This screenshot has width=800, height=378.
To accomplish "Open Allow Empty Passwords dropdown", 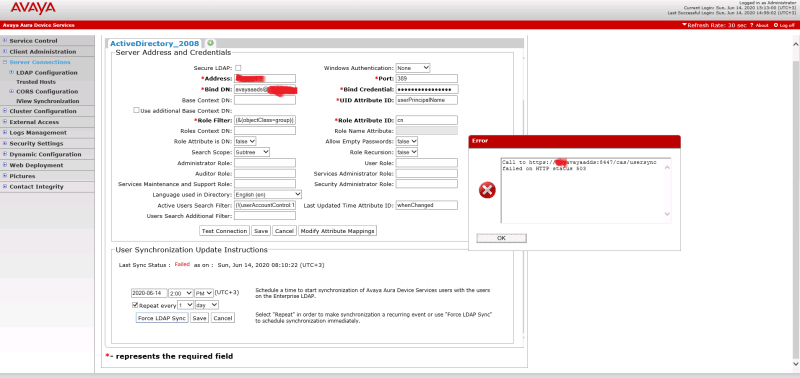I will pos(407,141).
